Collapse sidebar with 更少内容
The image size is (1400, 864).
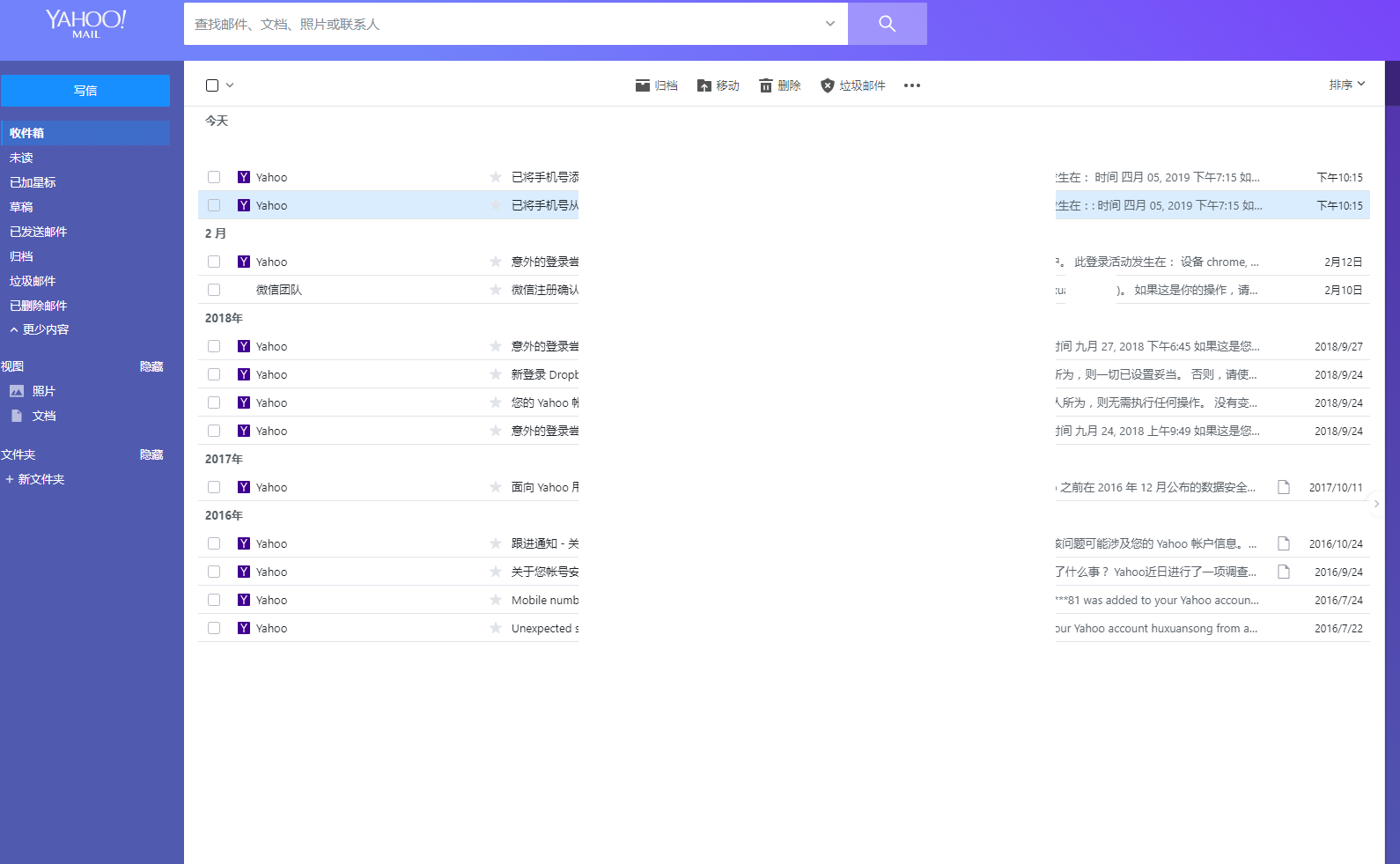(40, 329)
